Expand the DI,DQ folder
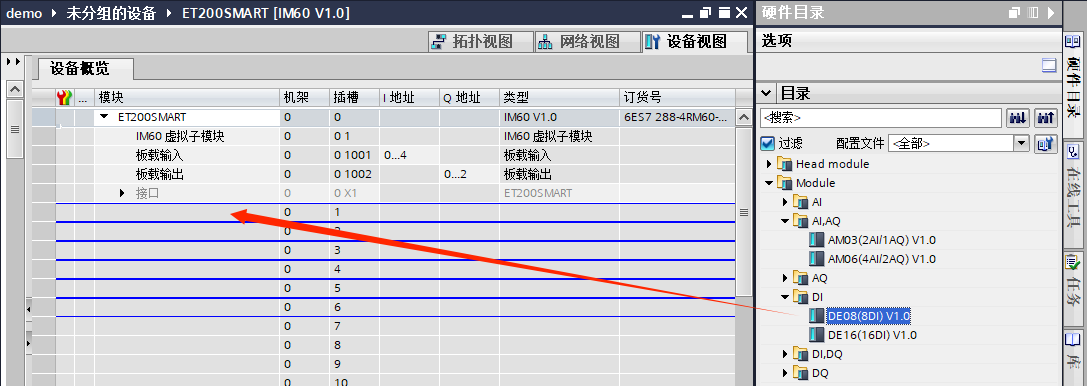Viewport: 1087px width, 386px height. (785, 354)
